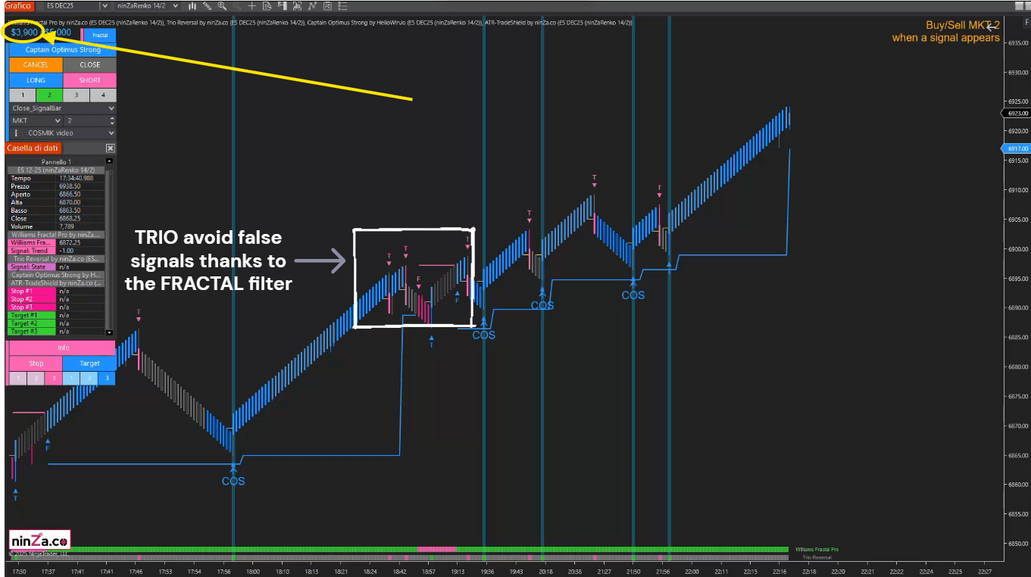Select the drawing tools pencil icon

point(207,6)
